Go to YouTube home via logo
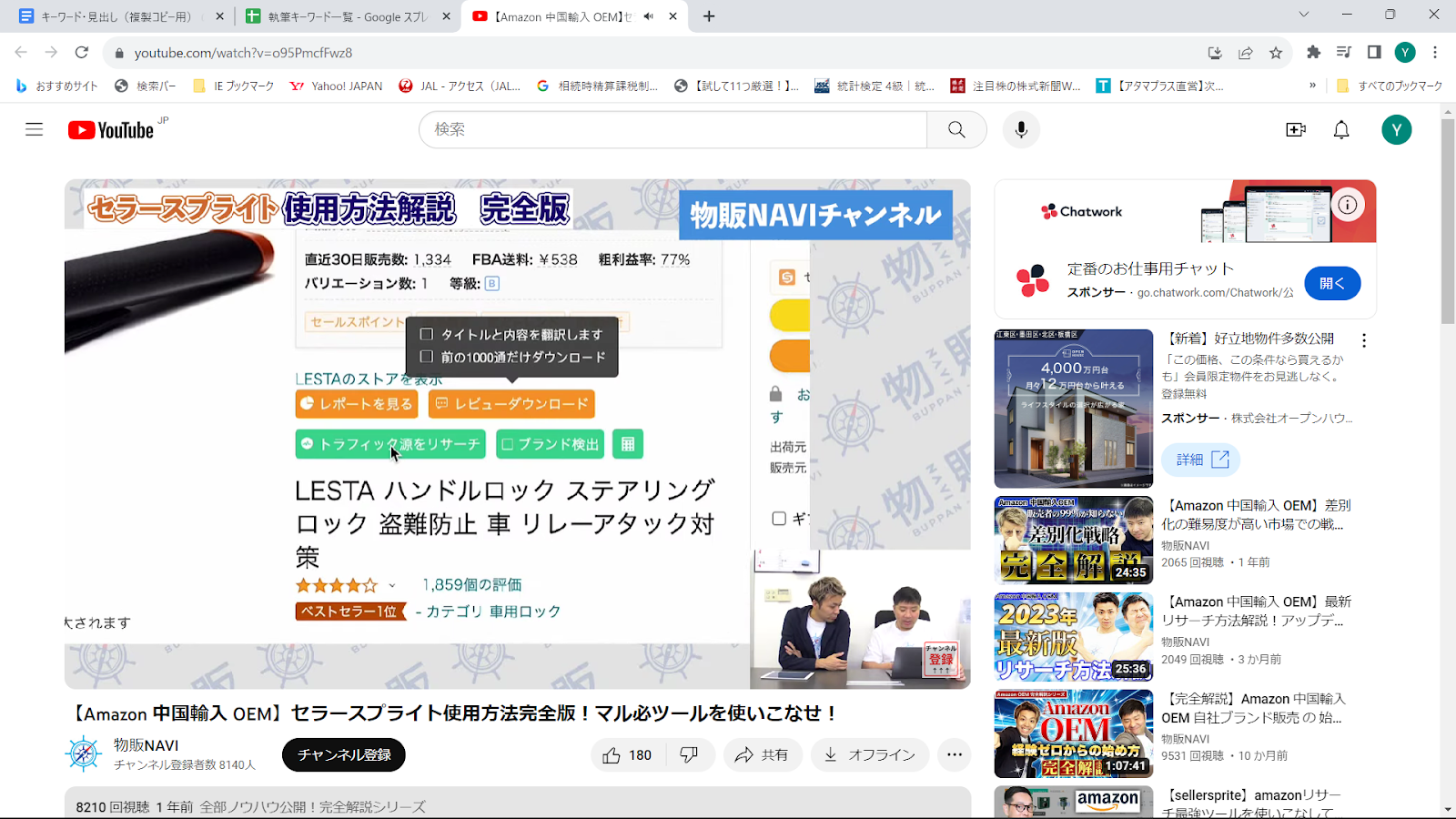 click(x=111, y=130)
